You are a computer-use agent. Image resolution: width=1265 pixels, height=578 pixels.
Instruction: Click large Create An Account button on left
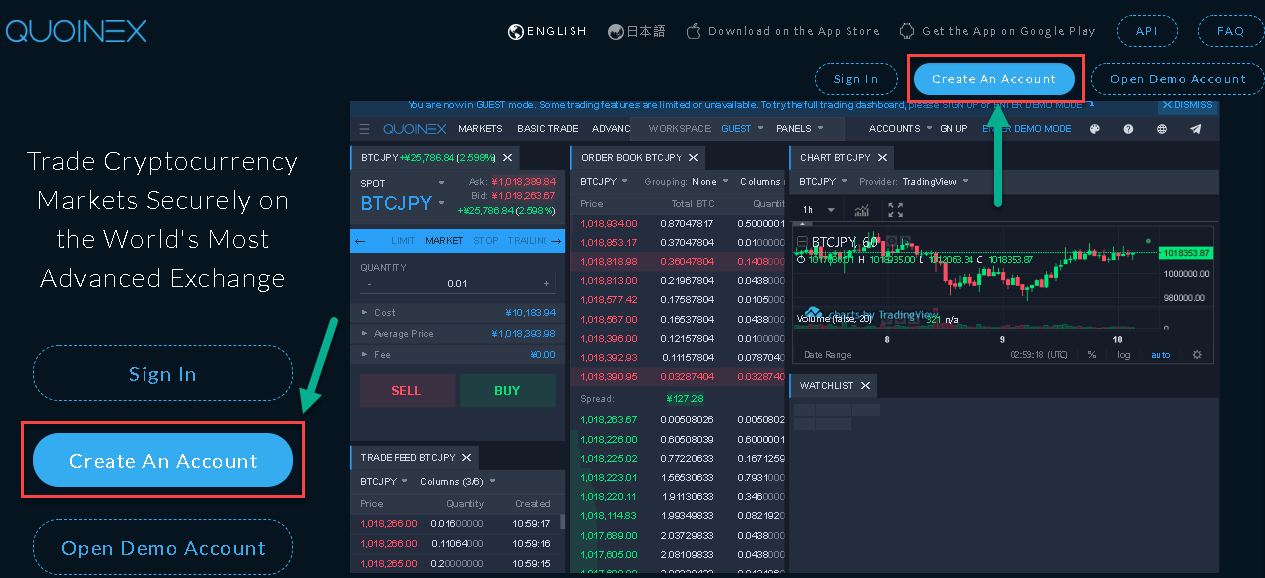163,461
